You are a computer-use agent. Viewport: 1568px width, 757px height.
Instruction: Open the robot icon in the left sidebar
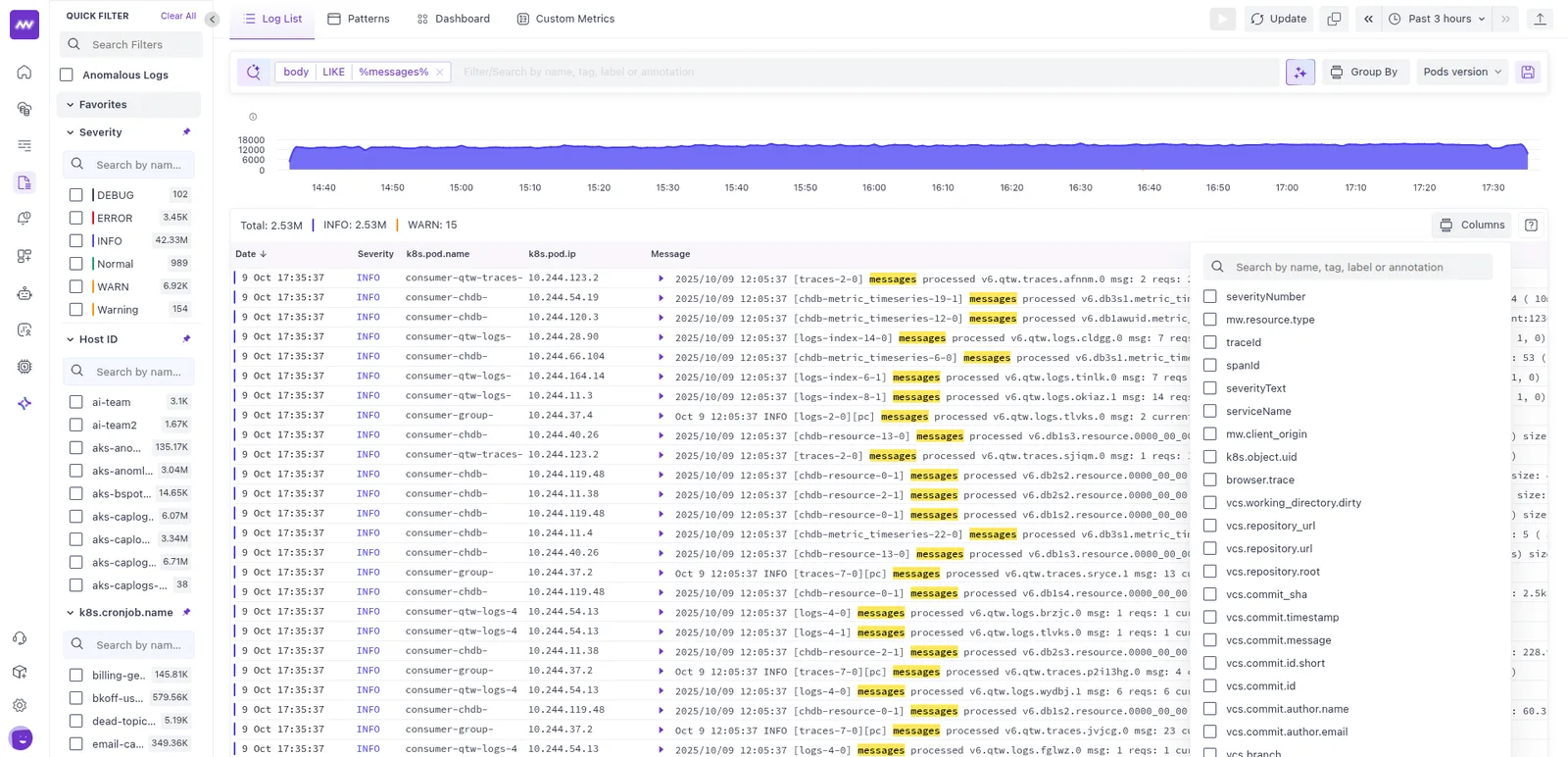(24, 293)
